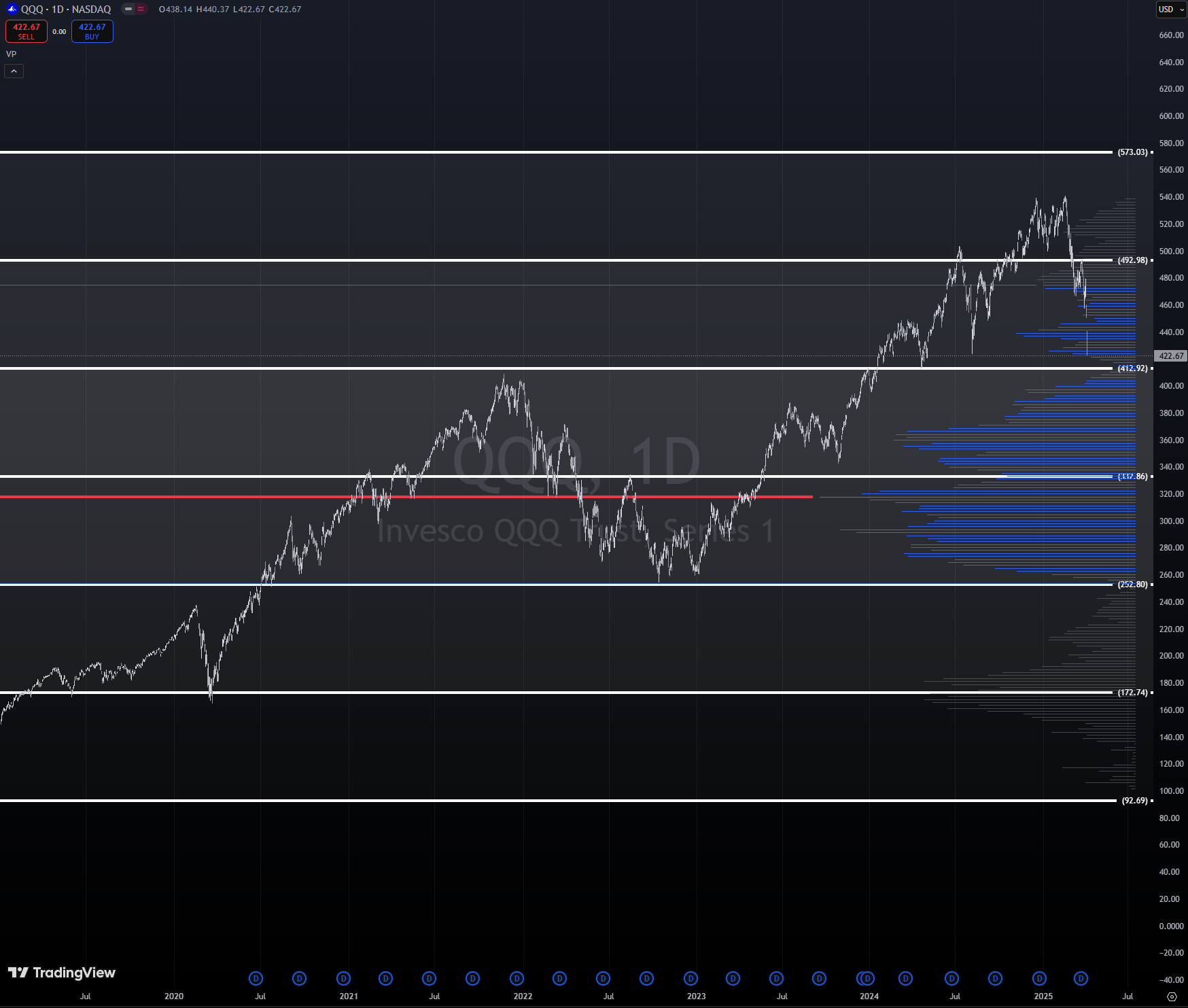Open the March 2021 dividend marker
The image size is (1188, 1008).
[385, 978]
